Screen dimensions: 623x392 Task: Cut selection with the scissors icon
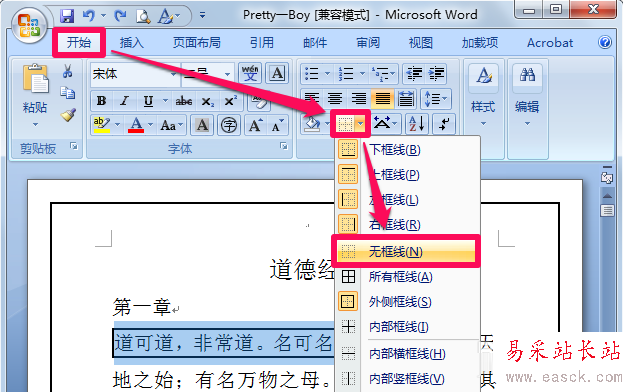pyautogui.click(x=68, y=71)
